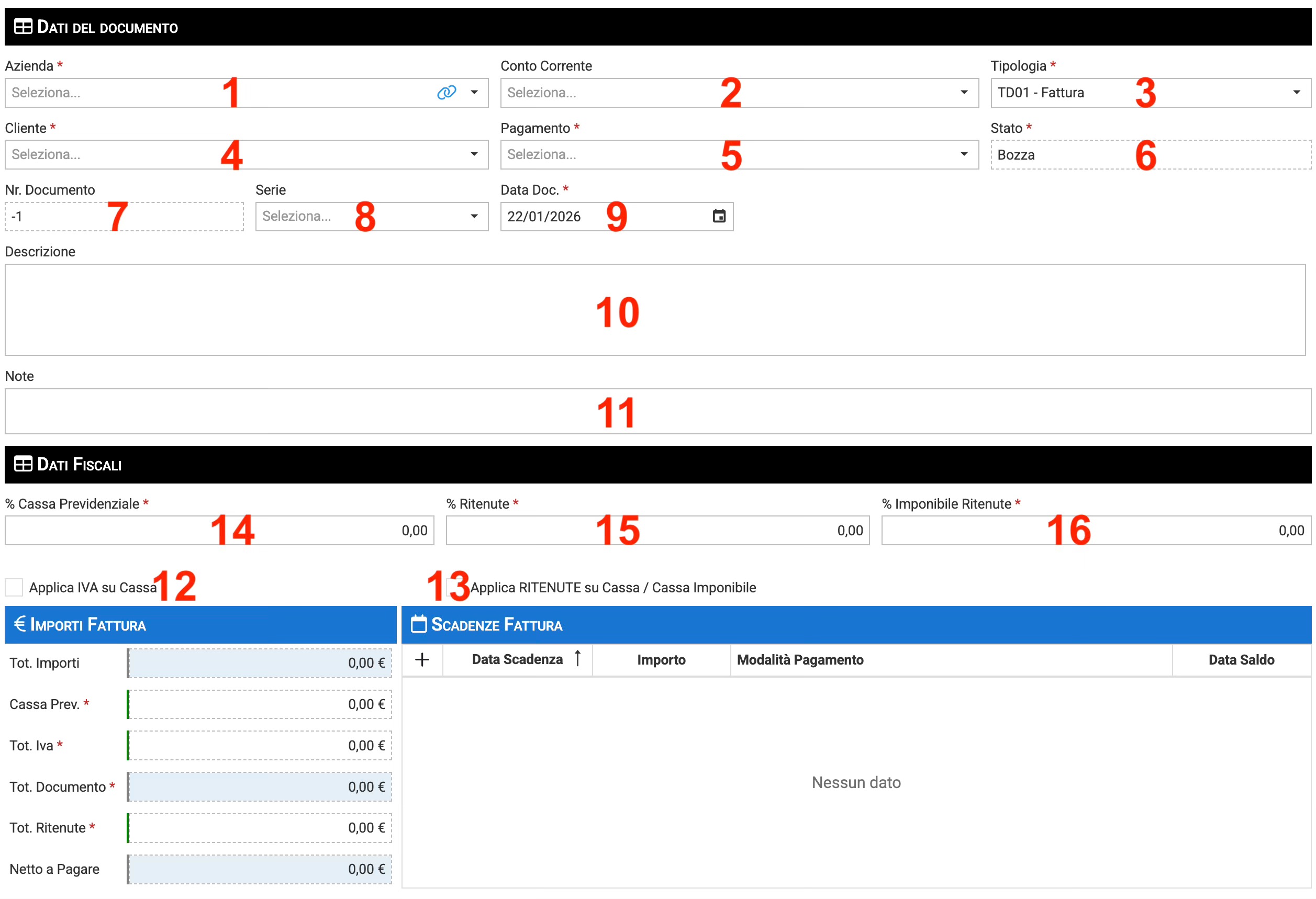Screen dimensions: 1316x899
Task: Expand the Conto Corrente dropdown
Action: click(964, 92)
